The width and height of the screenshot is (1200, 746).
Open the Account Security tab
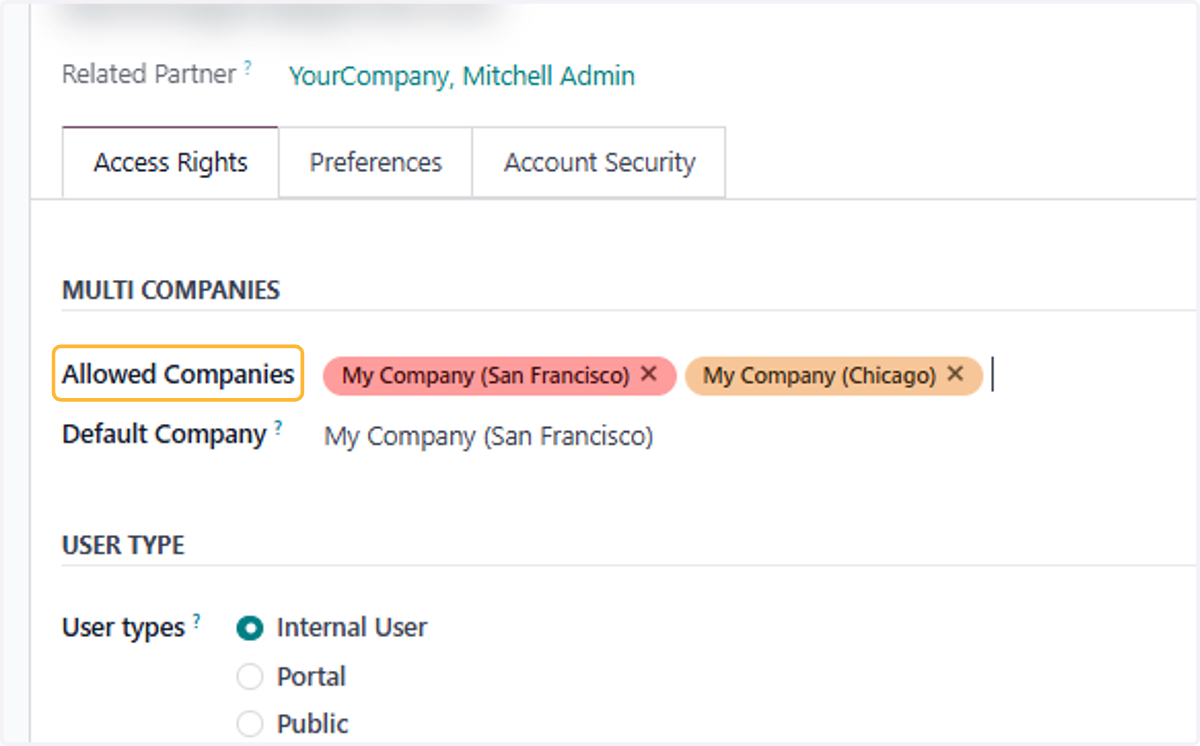pos(599,162)
